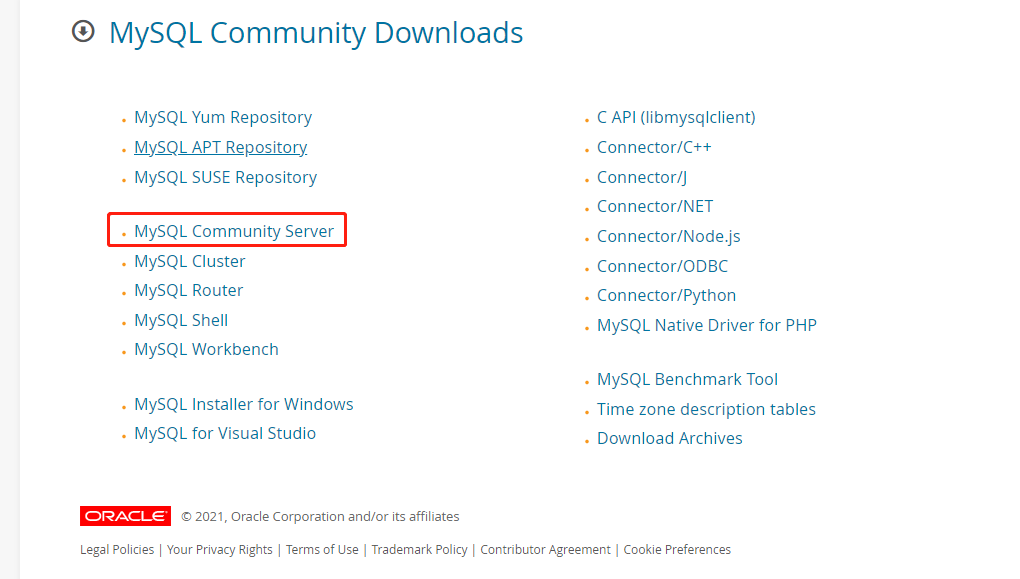Viewport: 1020px width, 579px height.
Task: Open Cookie Preferences footer link
Action: [x=677, y=550]
